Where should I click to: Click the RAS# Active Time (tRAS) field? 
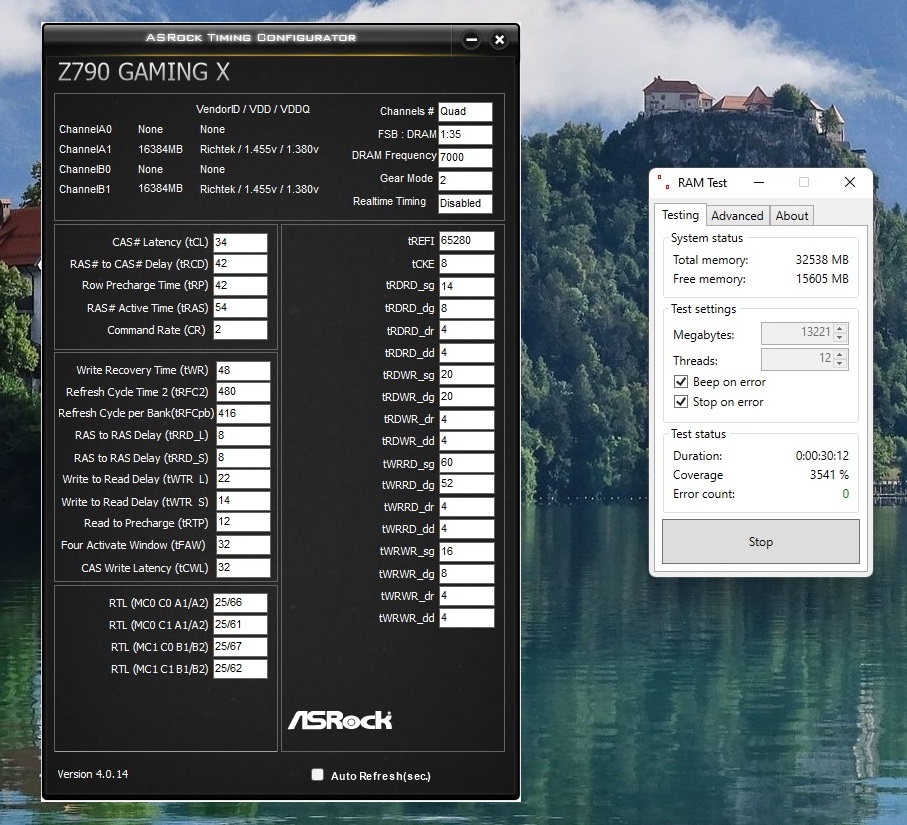240,308
